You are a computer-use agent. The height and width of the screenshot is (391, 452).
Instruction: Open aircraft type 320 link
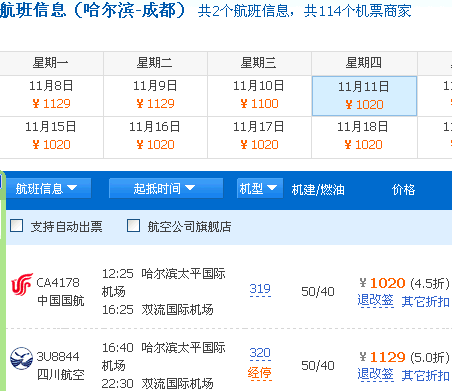260,353
